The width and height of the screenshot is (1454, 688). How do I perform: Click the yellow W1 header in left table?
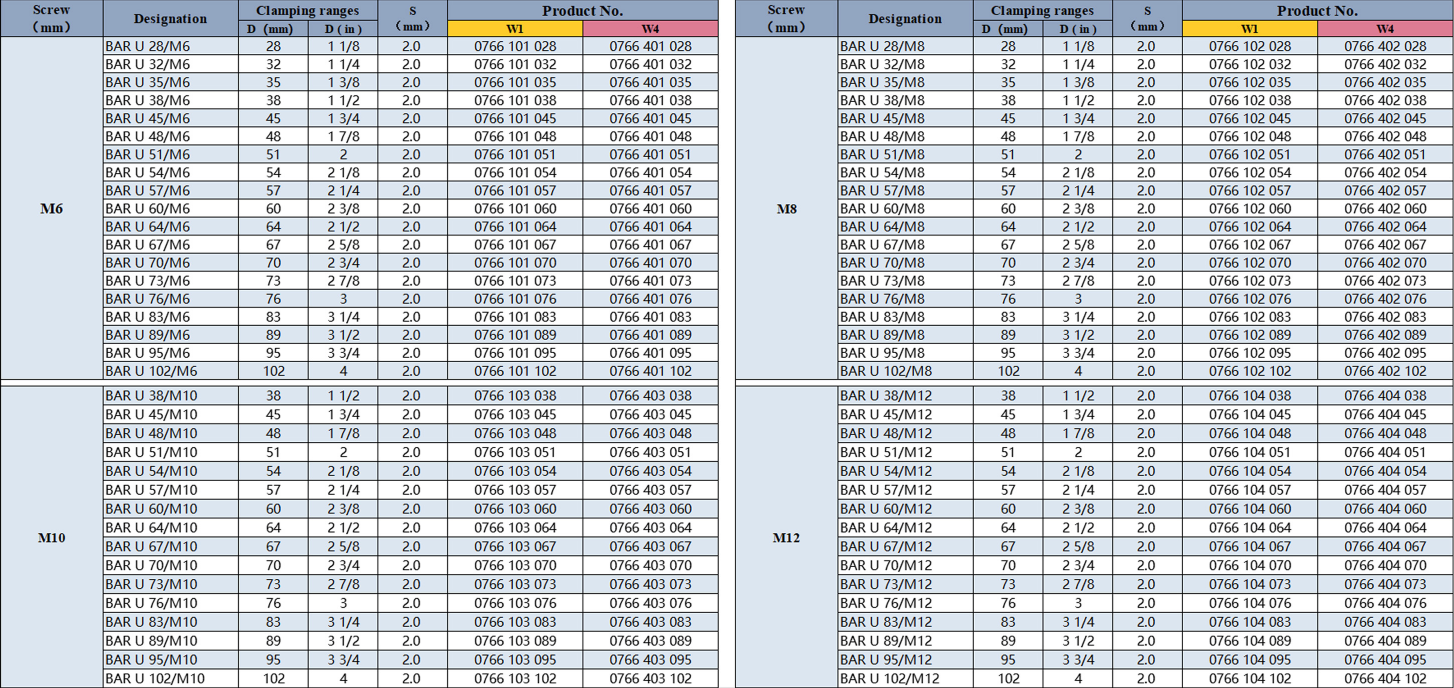[514, 29]
